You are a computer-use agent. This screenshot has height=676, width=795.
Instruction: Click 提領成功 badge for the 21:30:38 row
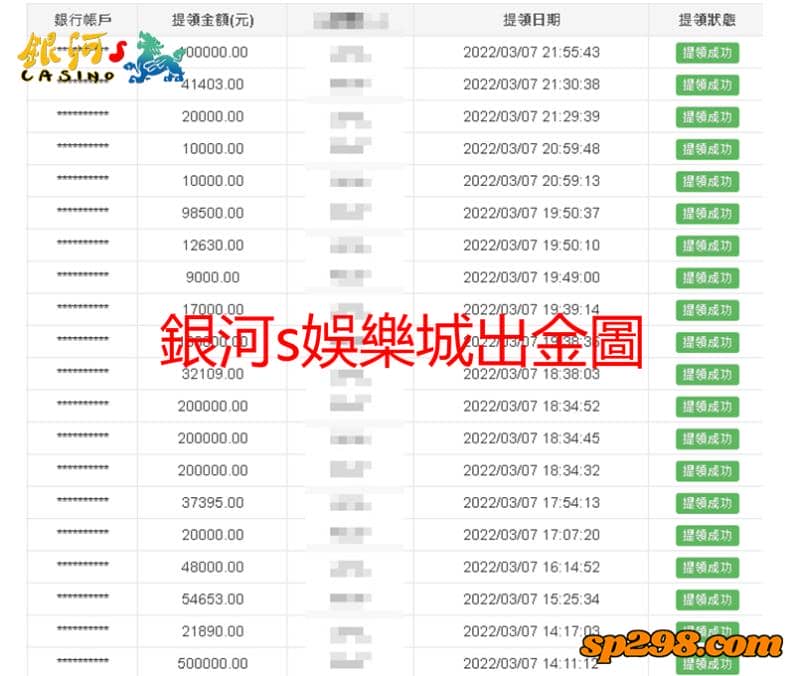(x=707, y=85)
